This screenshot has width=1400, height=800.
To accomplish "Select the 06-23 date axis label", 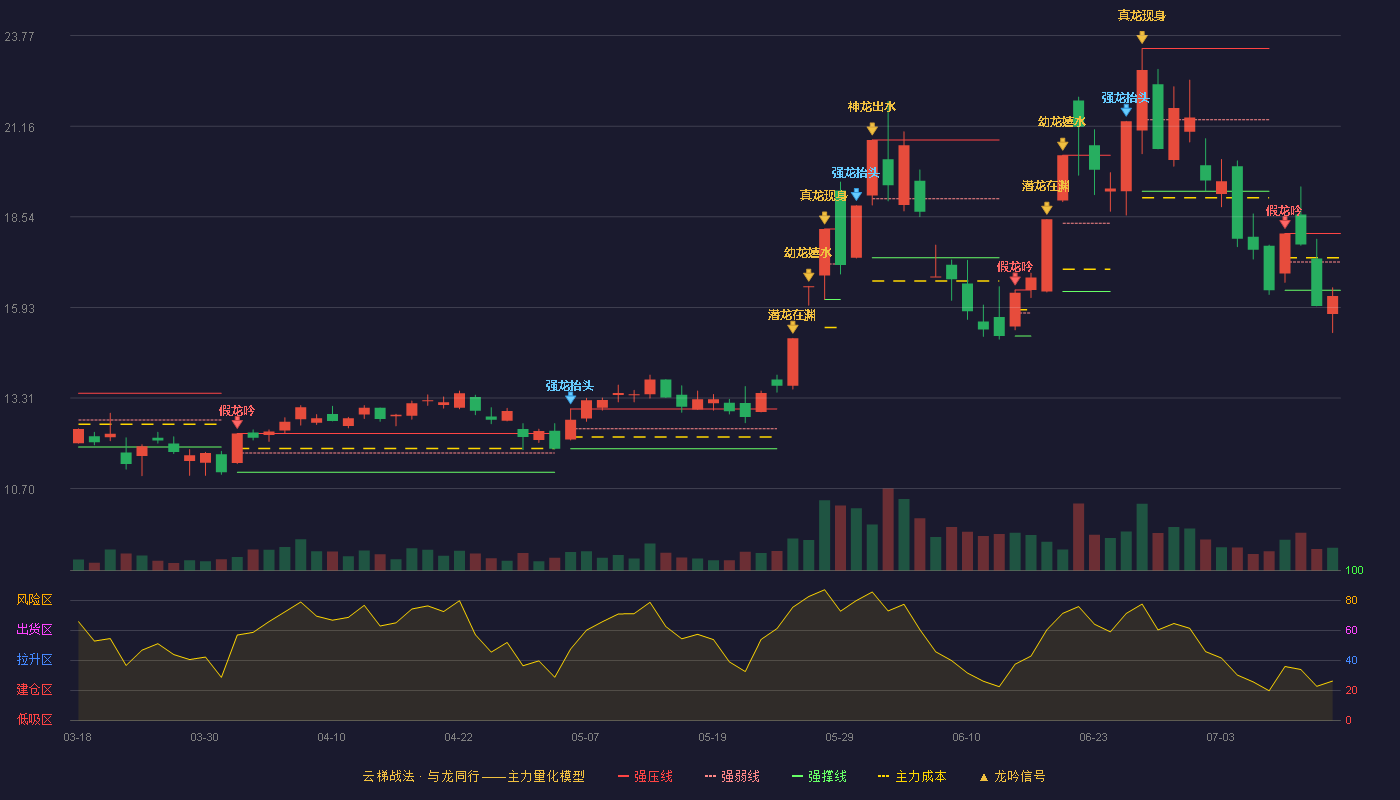I will pos(1093,737).
